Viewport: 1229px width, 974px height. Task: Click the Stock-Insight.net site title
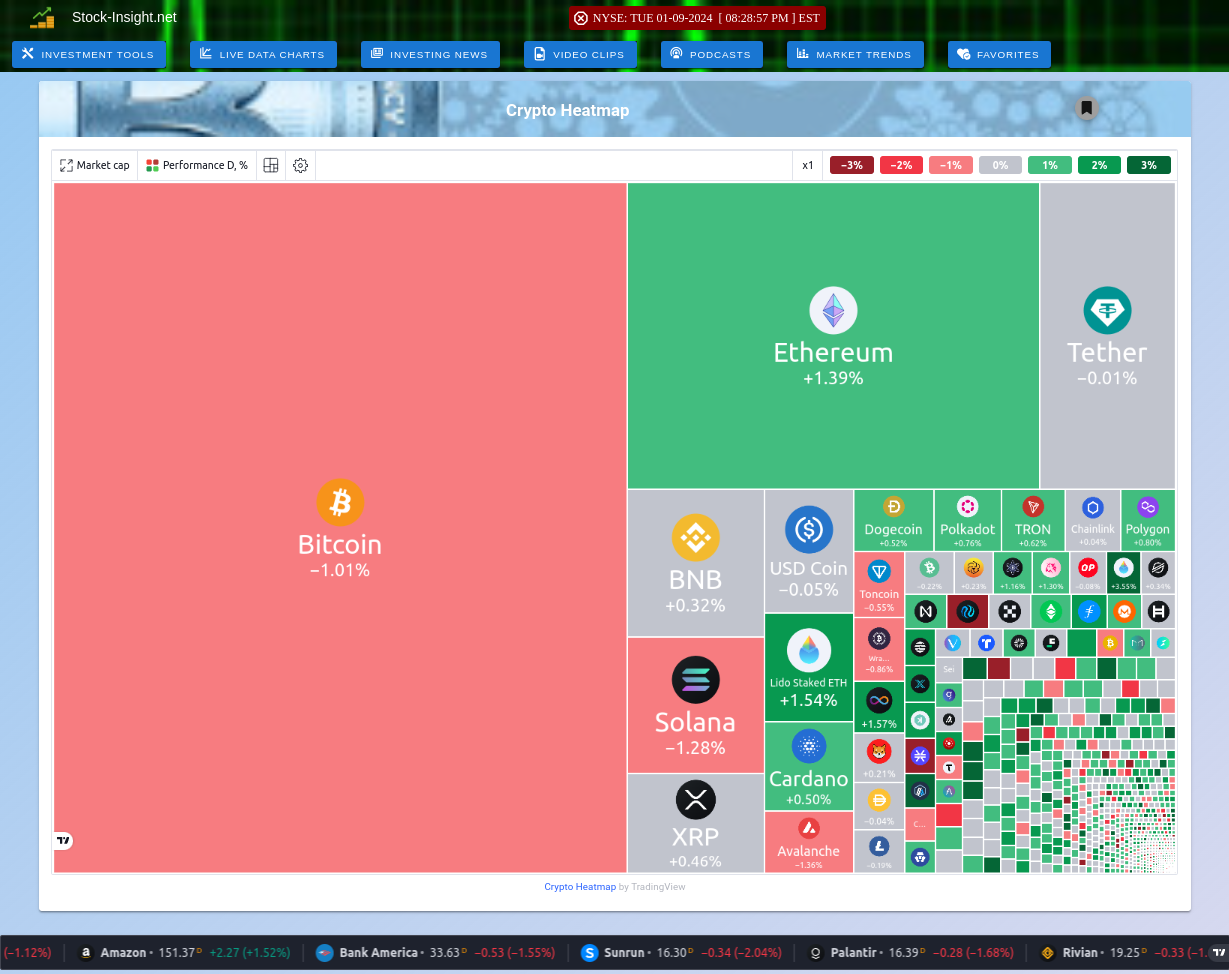[x=124, y=17]
